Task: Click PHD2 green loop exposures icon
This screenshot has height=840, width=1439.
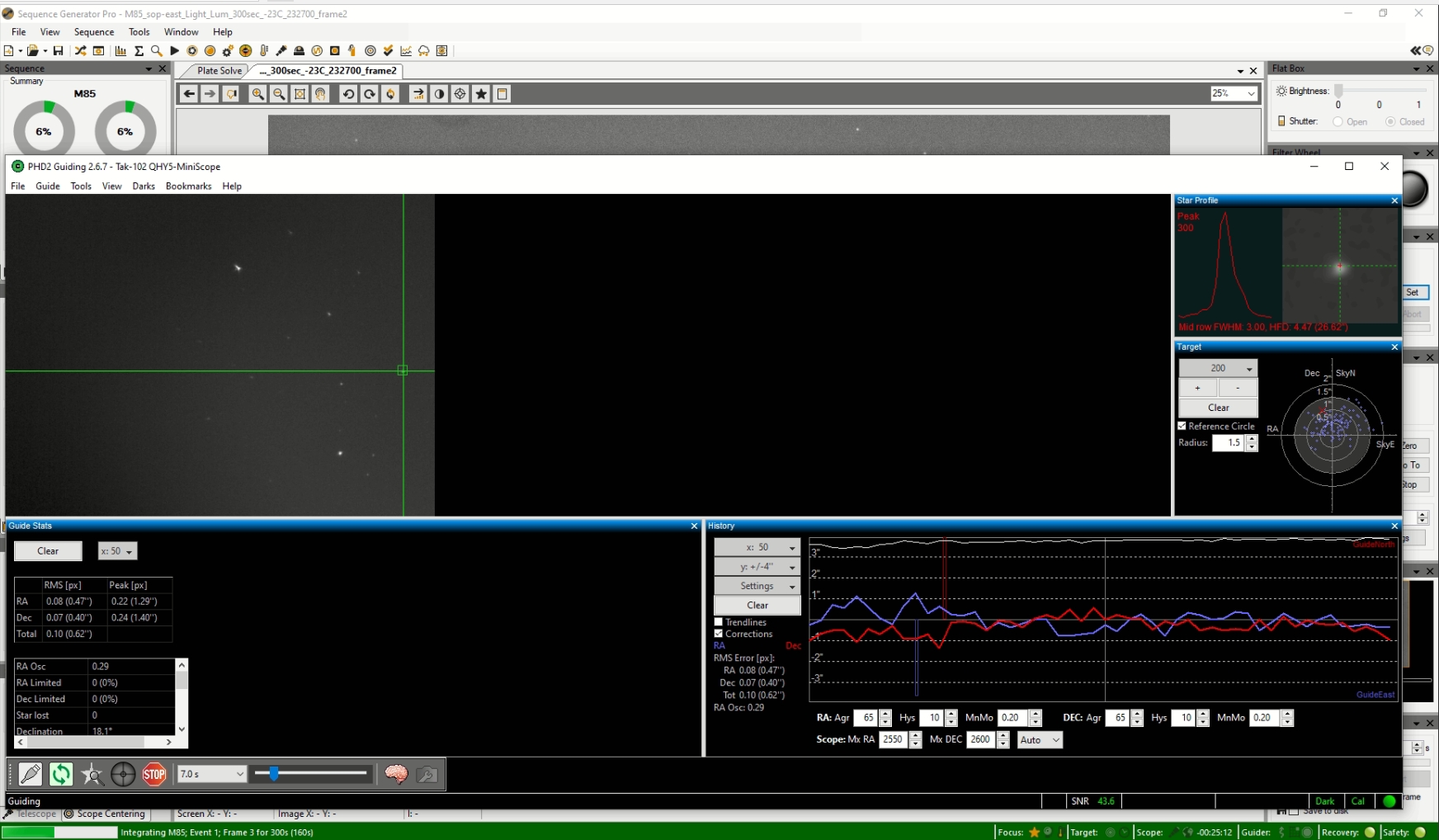Action: coord(61,774)
